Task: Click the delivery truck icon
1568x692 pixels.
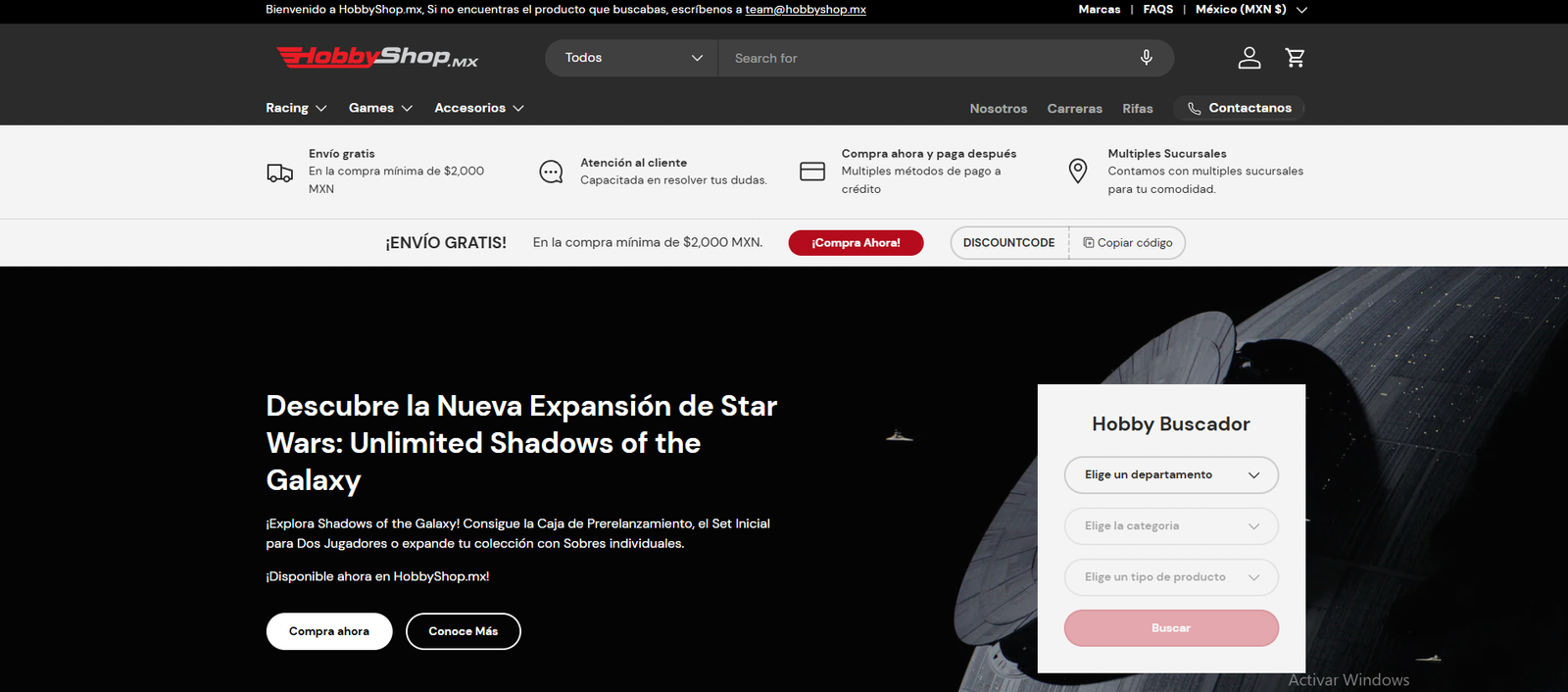Action: 280,173
